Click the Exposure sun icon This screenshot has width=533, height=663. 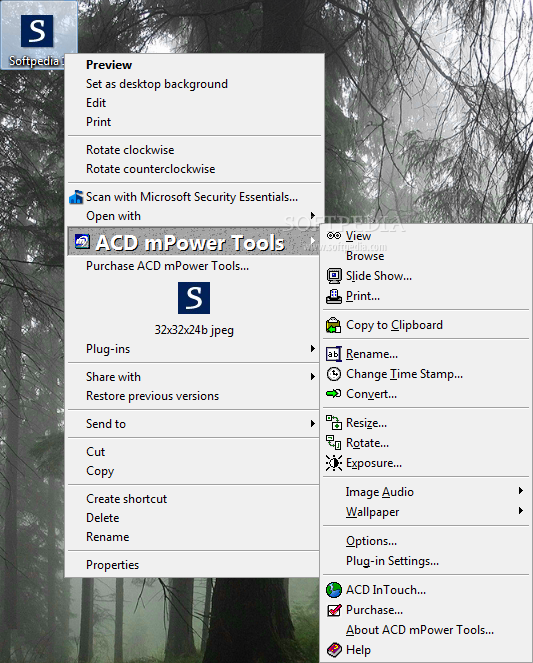(x=334, y=463)
